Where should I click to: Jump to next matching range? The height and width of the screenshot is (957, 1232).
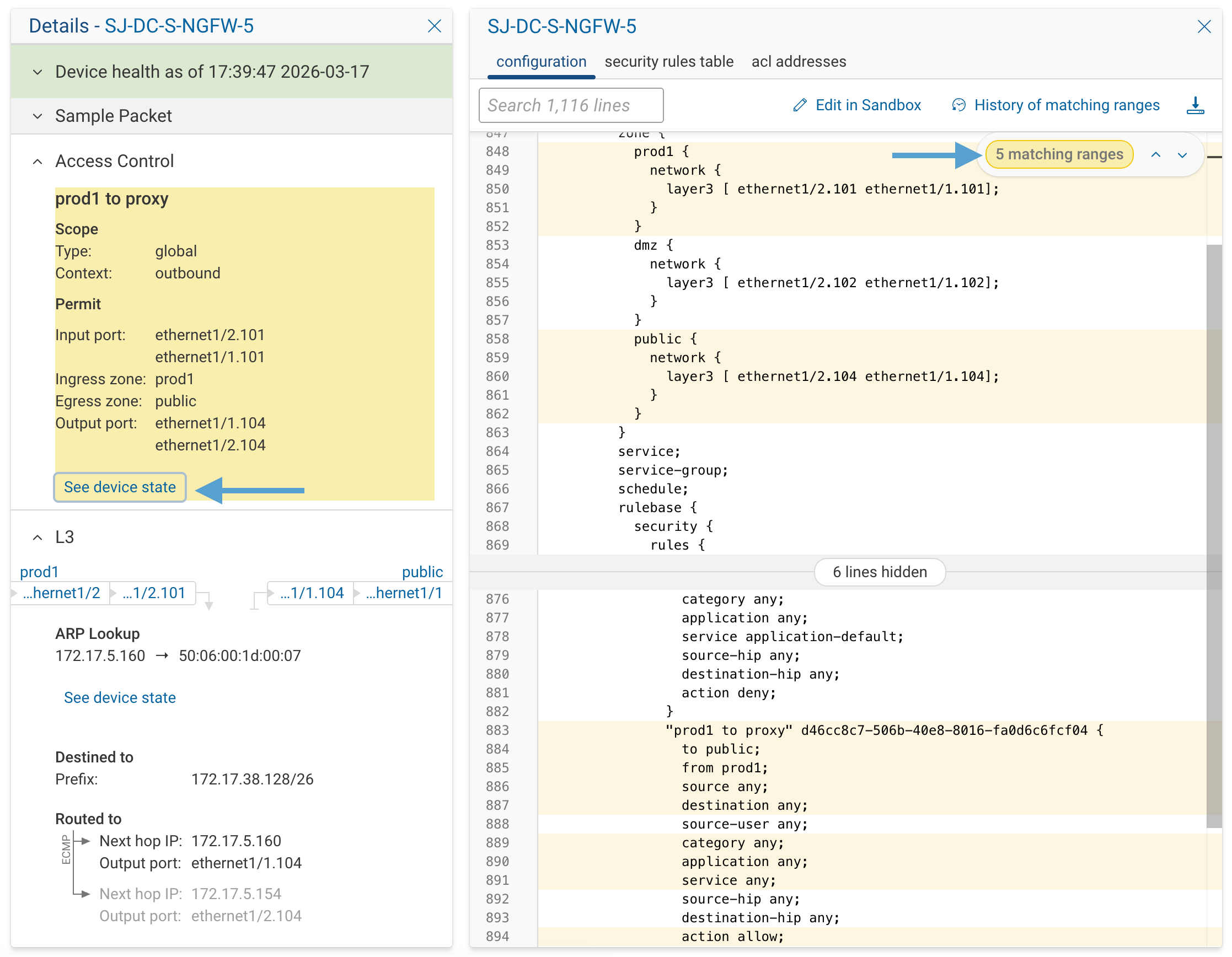pyautogui.click(x=1182, y=154)
